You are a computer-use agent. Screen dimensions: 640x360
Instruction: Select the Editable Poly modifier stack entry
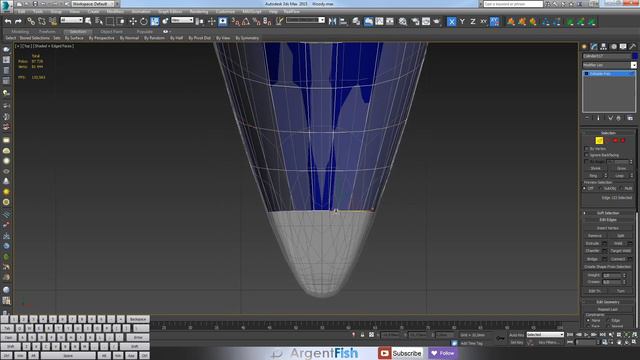click(x=609, y=74)
